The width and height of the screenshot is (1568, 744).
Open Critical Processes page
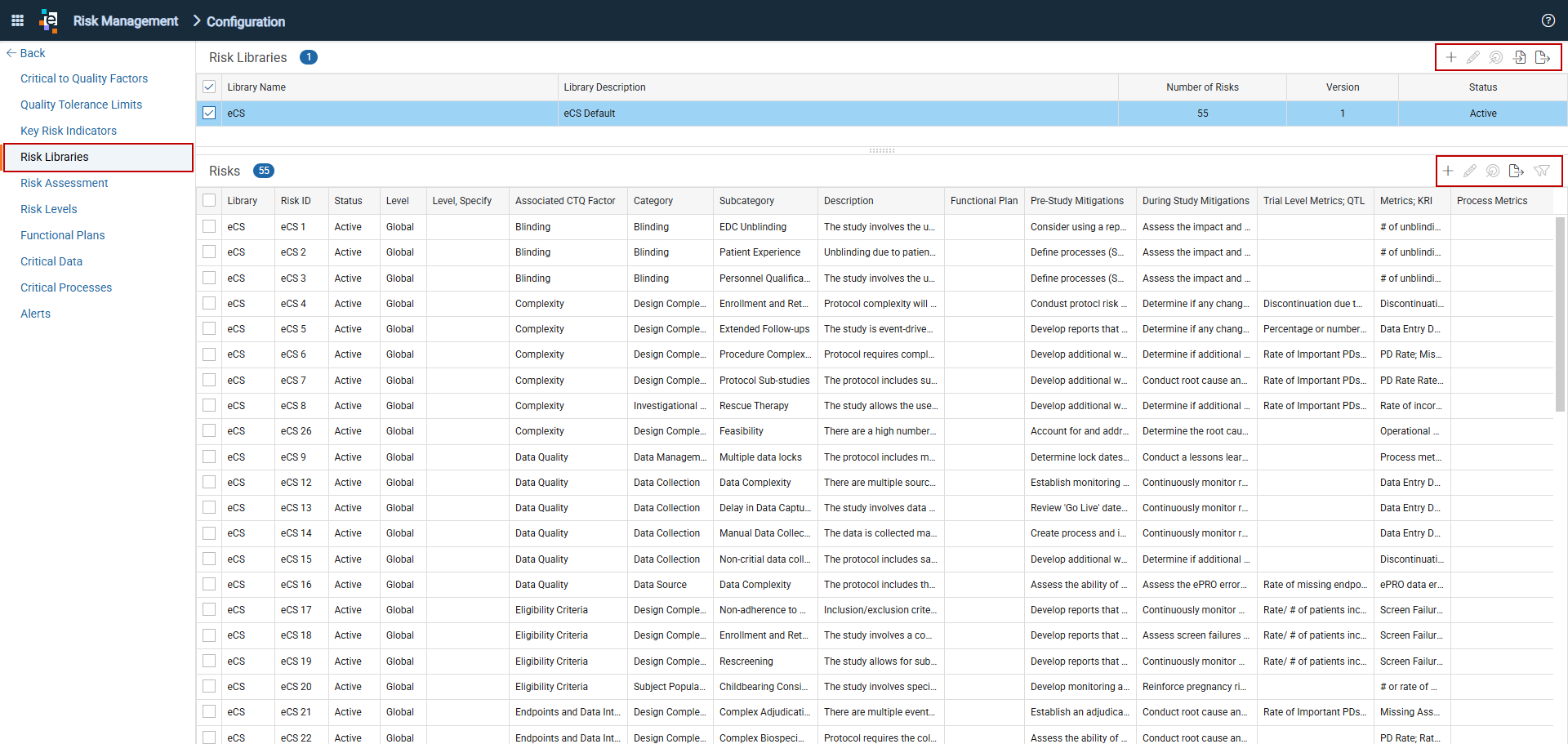(66, 287)
